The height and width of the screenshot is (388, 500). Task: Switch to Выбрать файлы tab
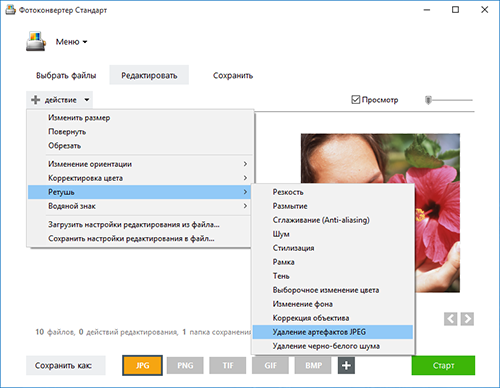click(x=66, y=75)
